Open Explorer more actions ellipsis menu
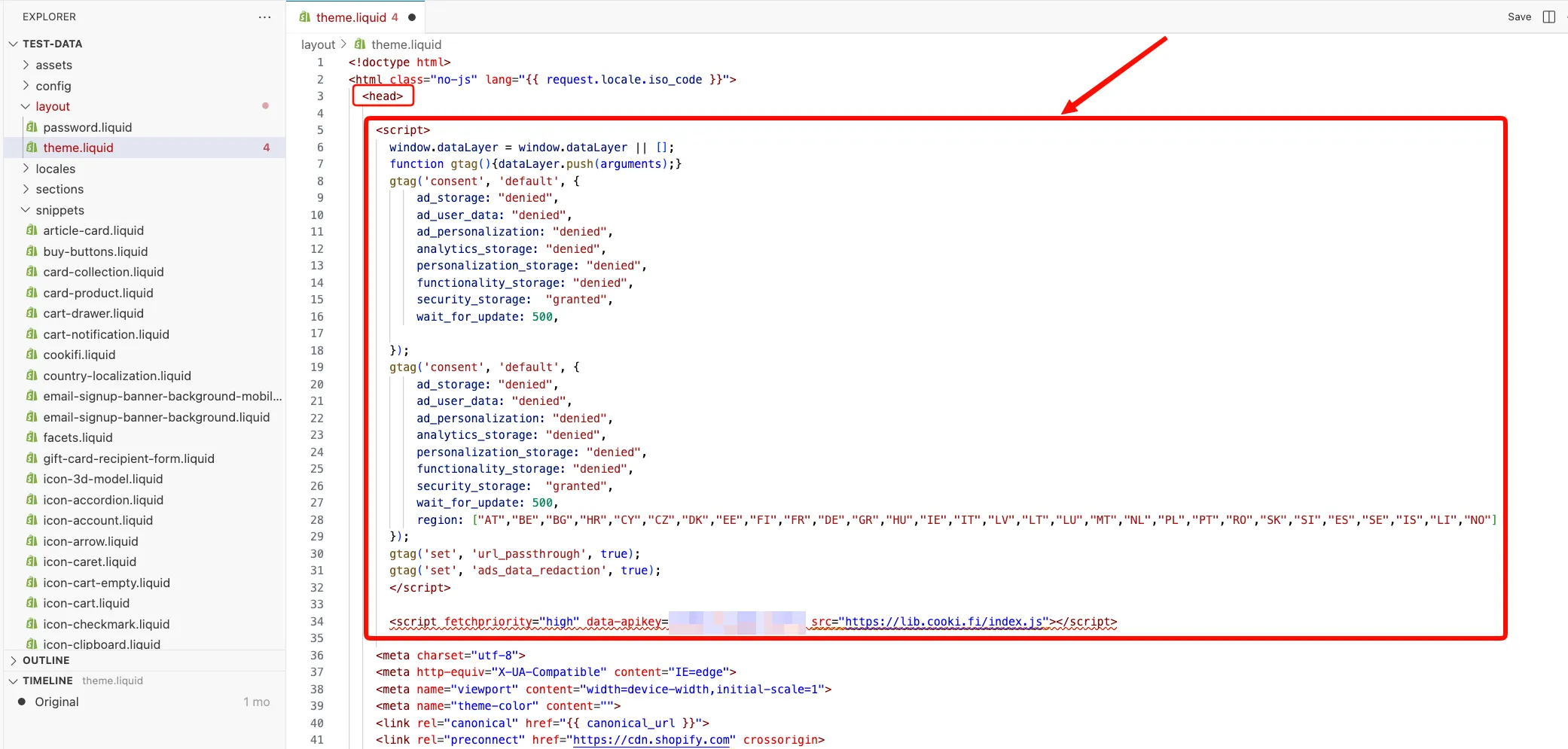This screenshot has width=1568, height=749. 264,17
